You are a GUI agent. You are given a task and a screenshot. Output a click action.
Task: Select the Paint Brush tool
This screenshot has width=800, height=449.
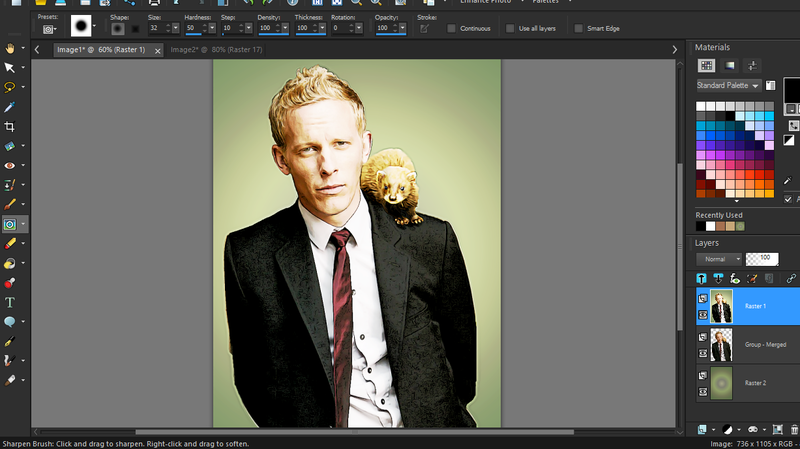[10, 204]
